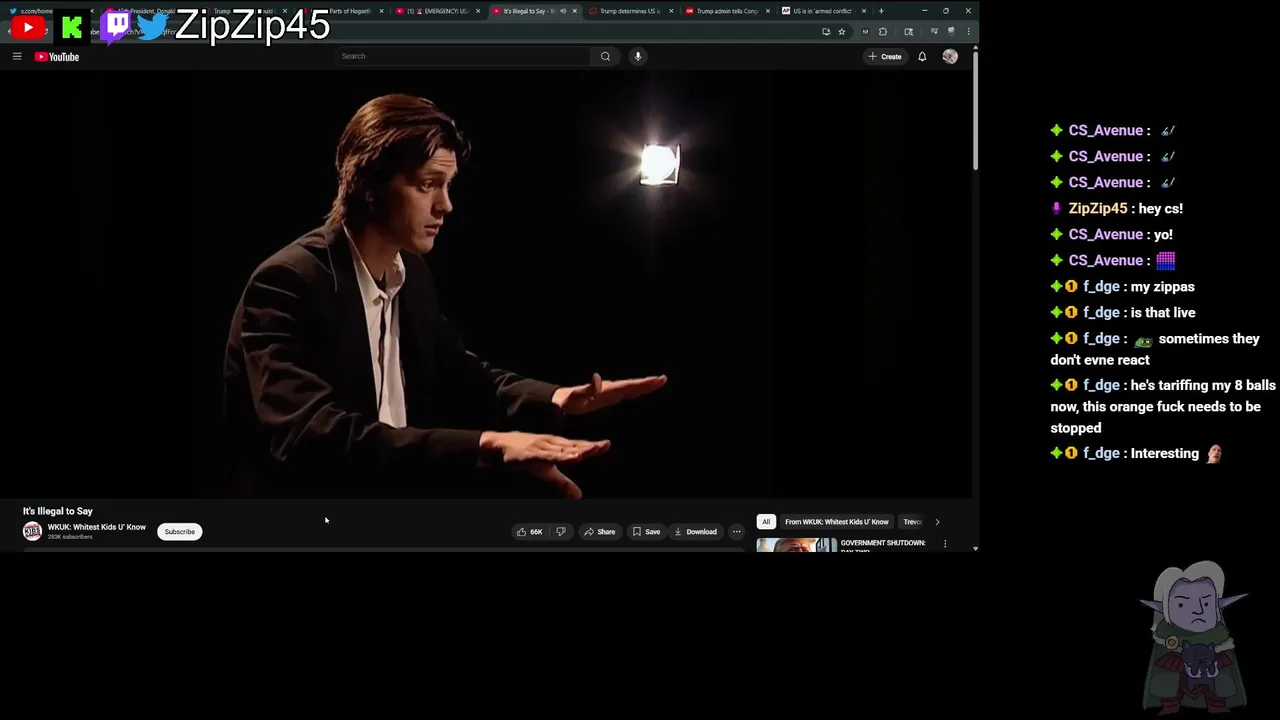Screen dimensions: 1280x720
Task: Click the Create button
Action: pyautogui.click(x=885, y=57)
